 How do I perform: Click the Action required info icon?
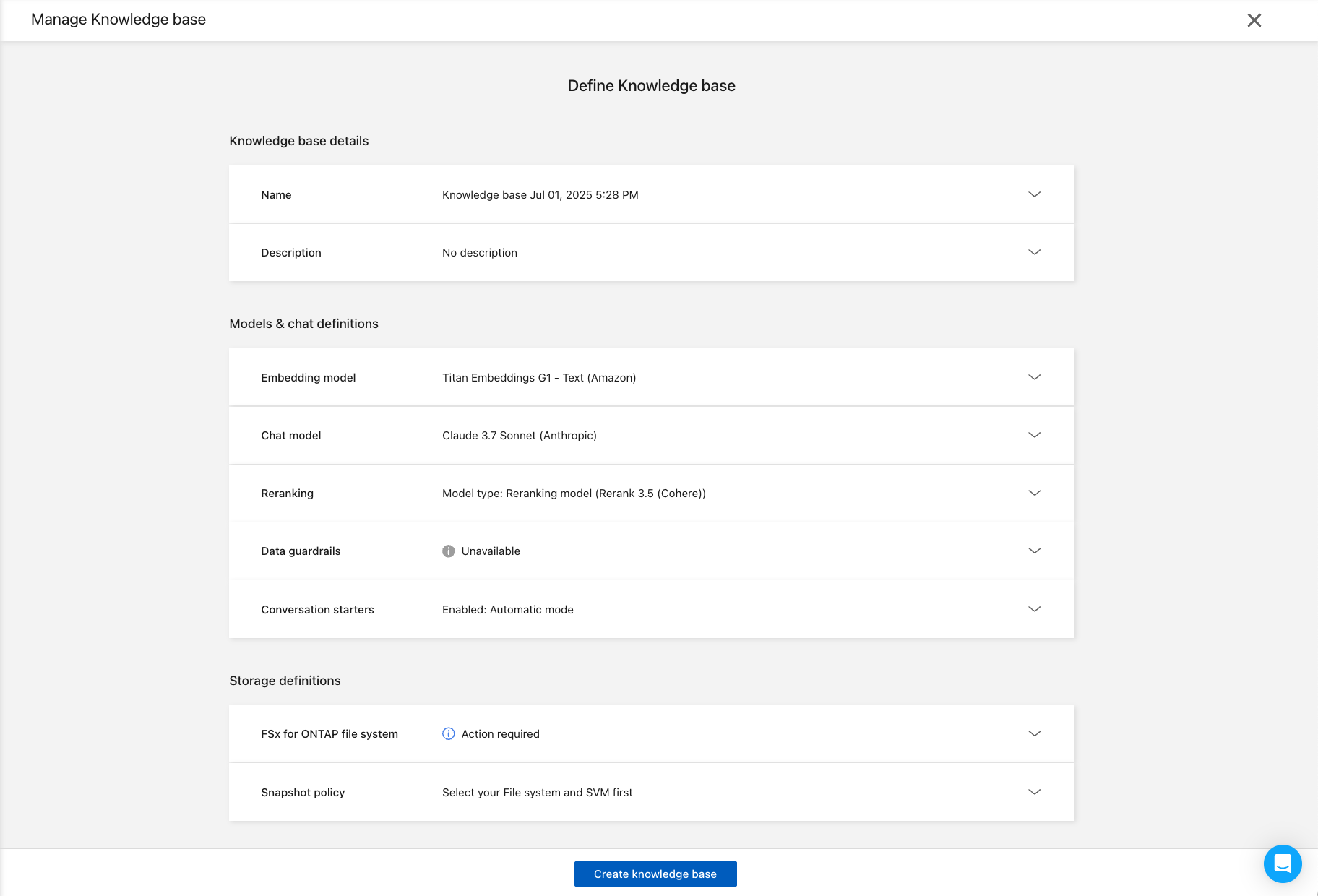(449, 734)
